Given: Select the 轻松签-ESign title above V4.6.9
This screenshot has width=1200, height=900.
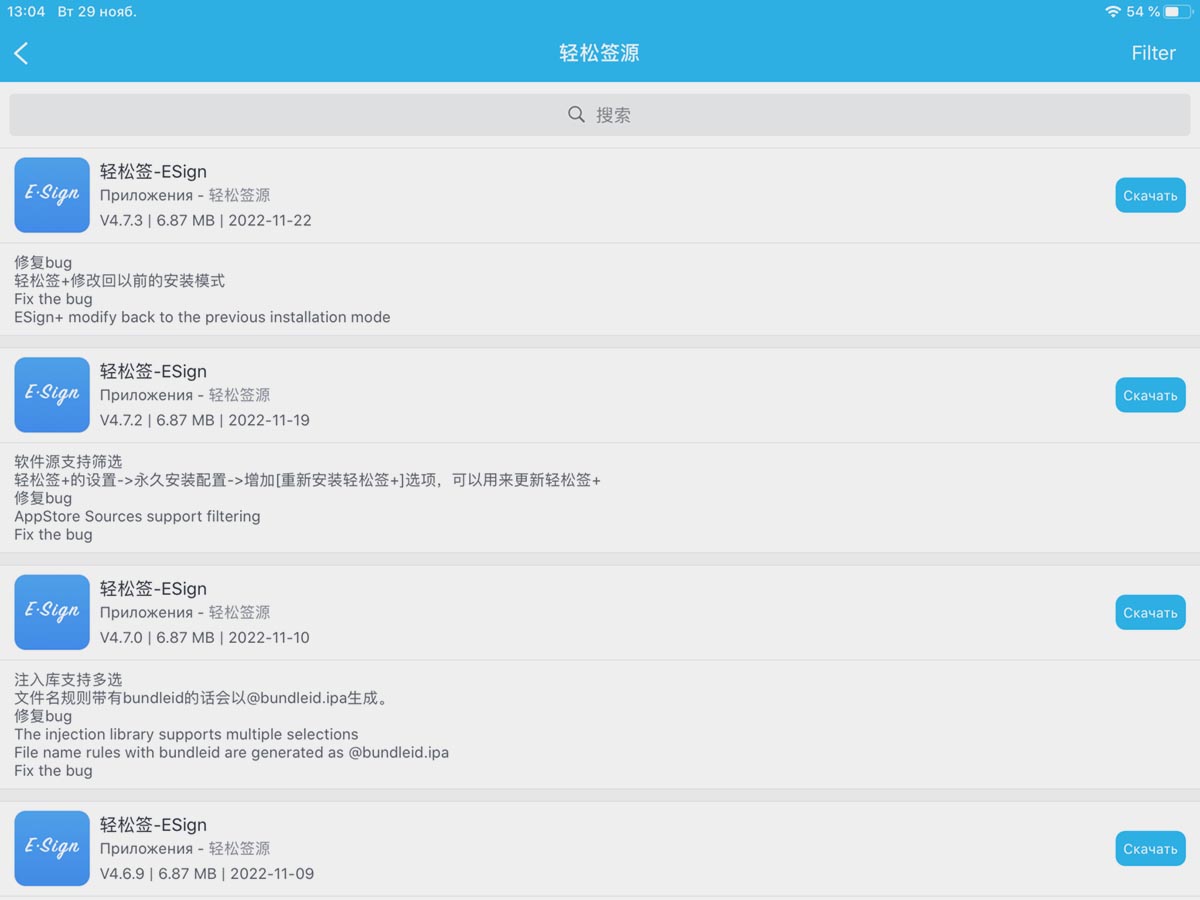Looking at the screenshot, I should 153,824.
